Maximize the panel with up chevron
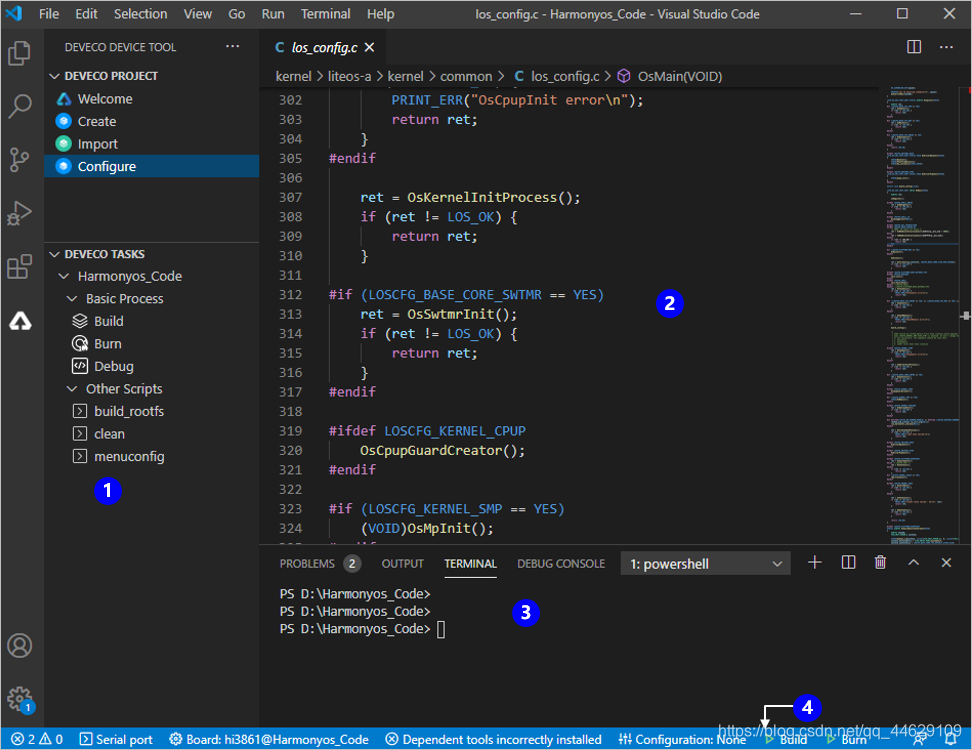The height and width of the screenshot is (750, 972). [913, 562]
